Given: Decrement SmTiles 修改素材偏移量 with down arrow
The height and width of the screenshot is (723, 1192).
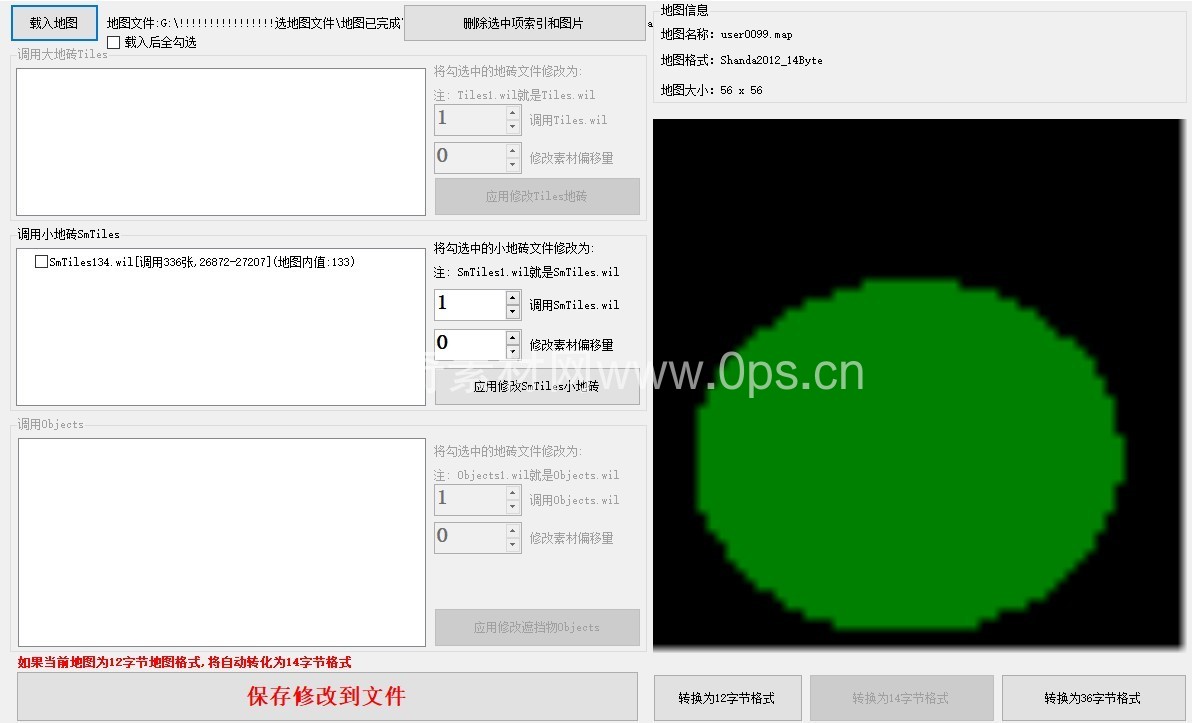Looking at the screenshot, I should coord(513,352).
